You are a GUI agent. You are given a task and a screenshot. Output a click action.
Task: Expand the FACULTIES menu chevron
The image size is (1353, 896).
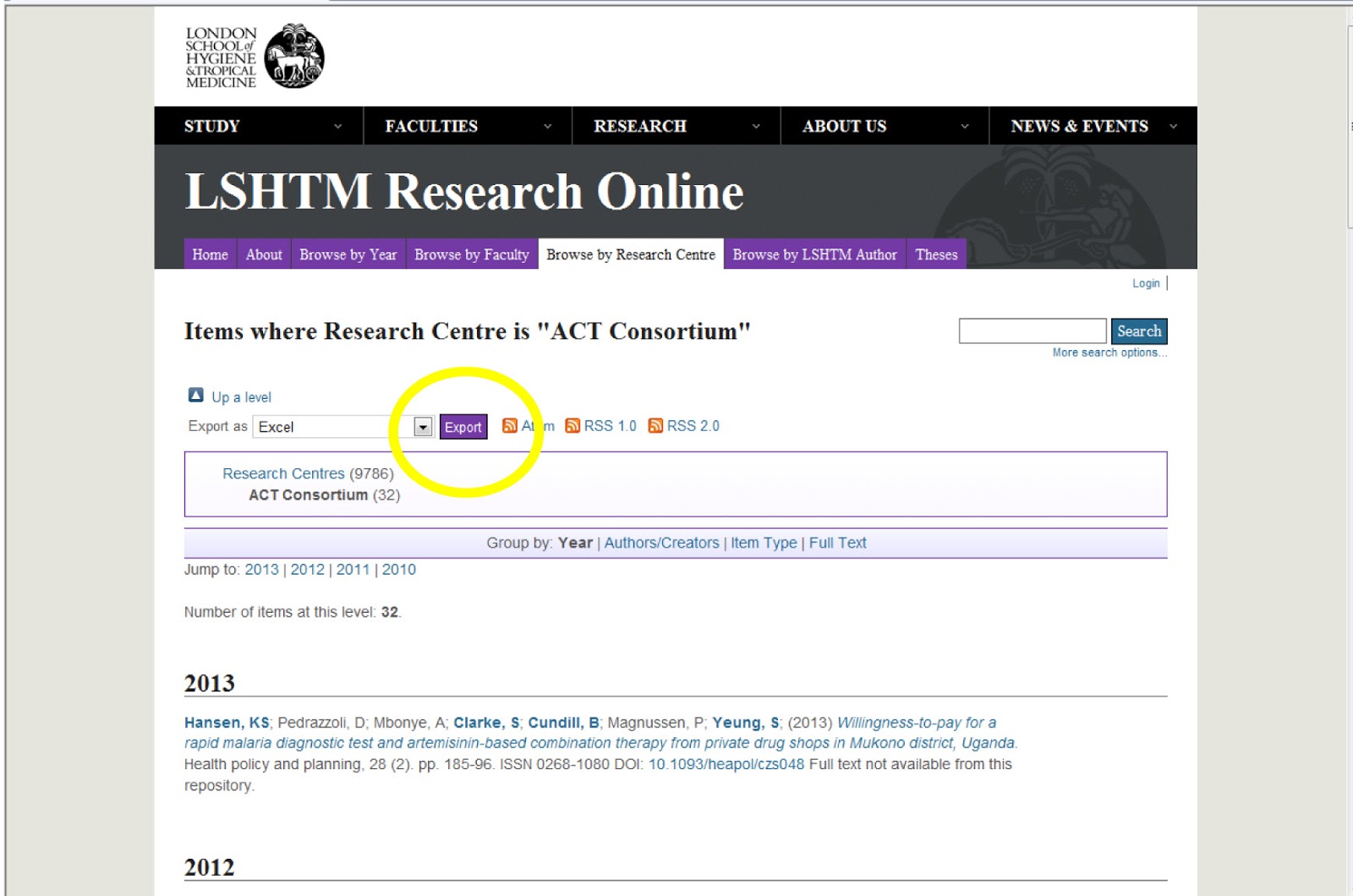pos(547,127)
